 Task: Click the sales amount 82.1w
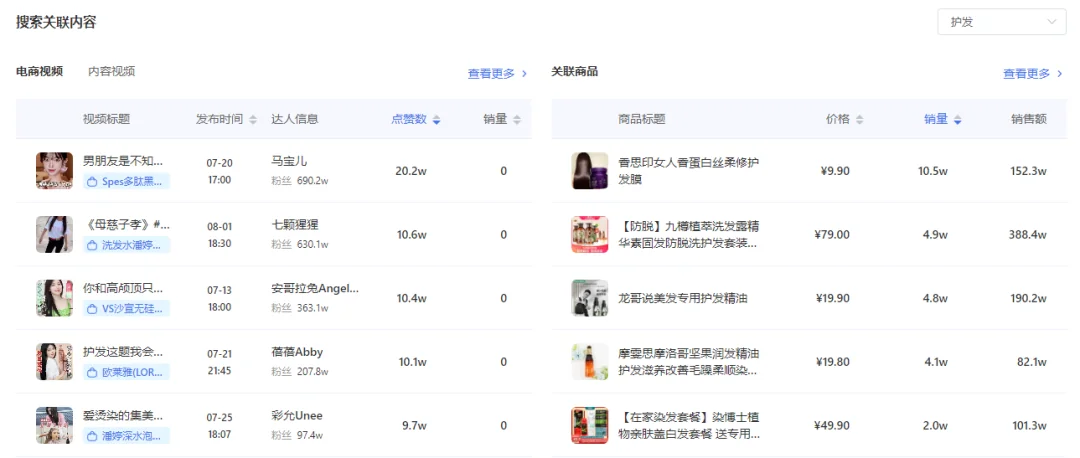pyautogui.click(x=1031, y=362)
